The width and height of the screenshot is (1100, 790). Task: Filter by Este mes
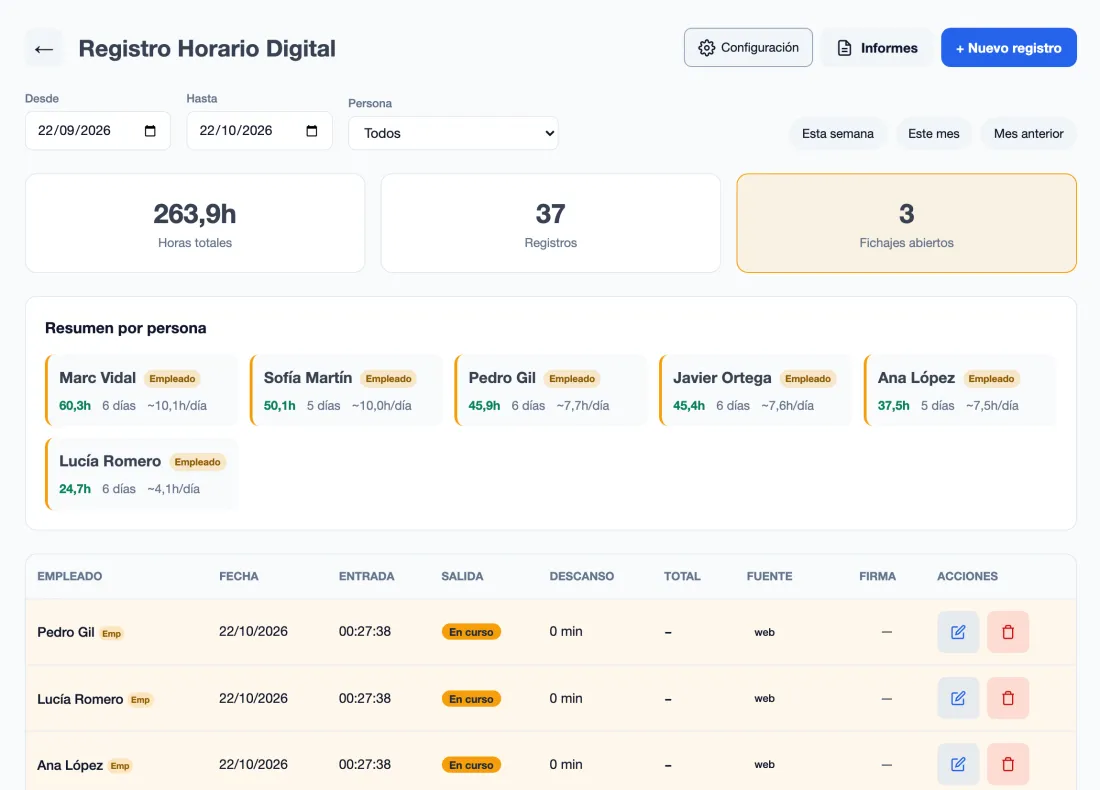coord(933,133)
